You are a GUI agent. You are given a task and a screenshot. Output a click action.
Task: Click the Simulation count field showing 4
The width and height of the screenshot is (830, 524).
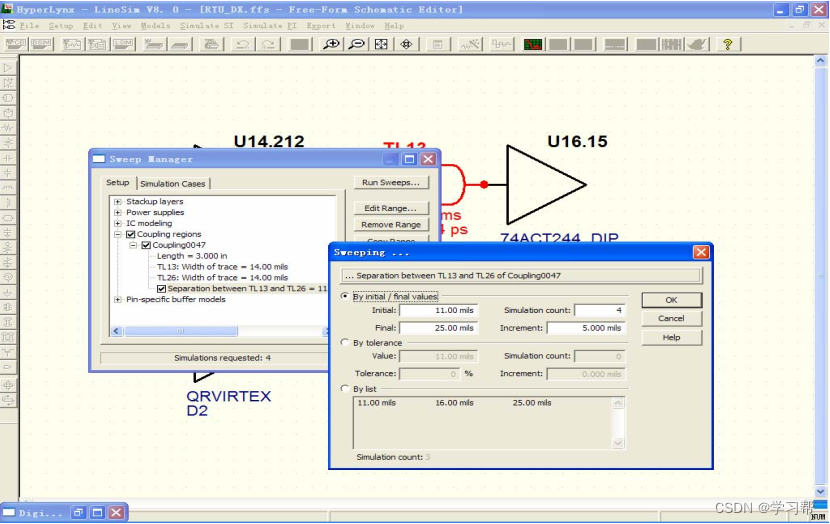coord(600,311)
